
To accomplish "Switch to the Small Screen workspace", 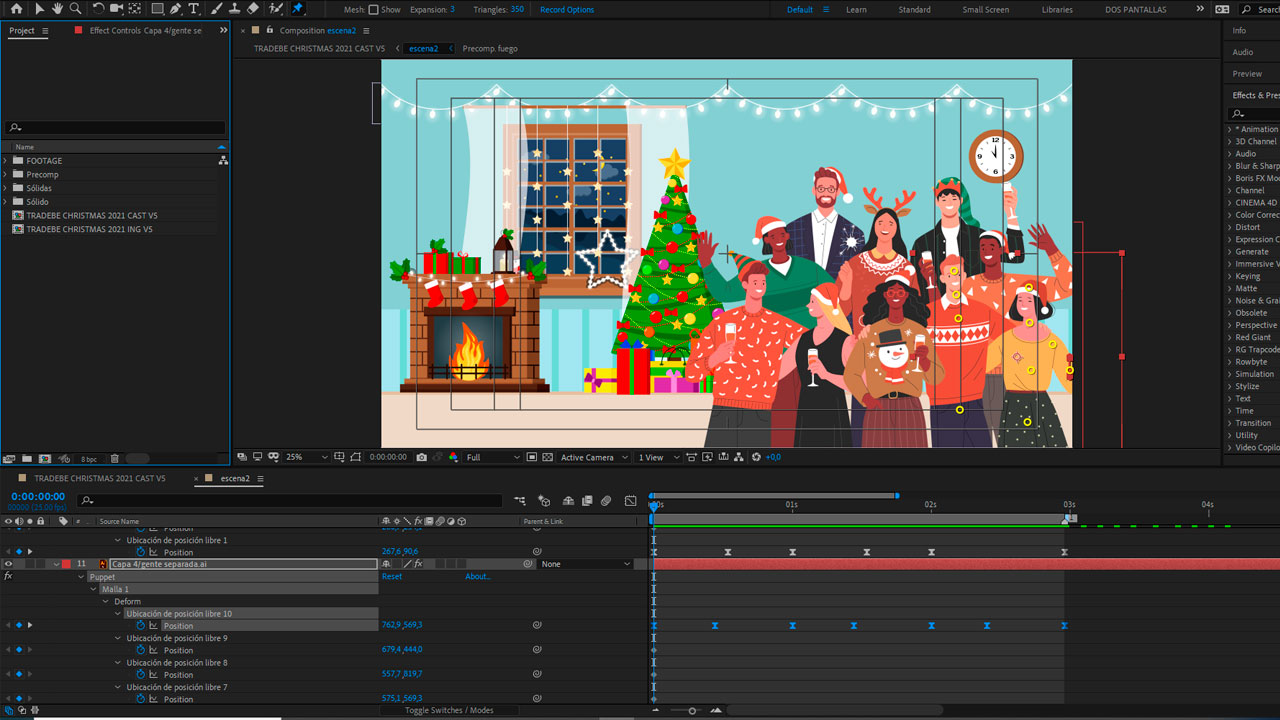I will pos(985,10).
